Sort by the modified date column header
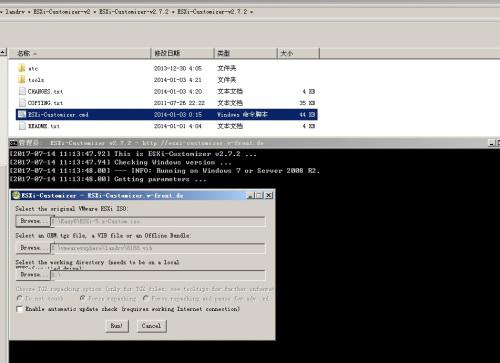The width and height of the screenshot is (500, 363). click(x=182, y=53)
